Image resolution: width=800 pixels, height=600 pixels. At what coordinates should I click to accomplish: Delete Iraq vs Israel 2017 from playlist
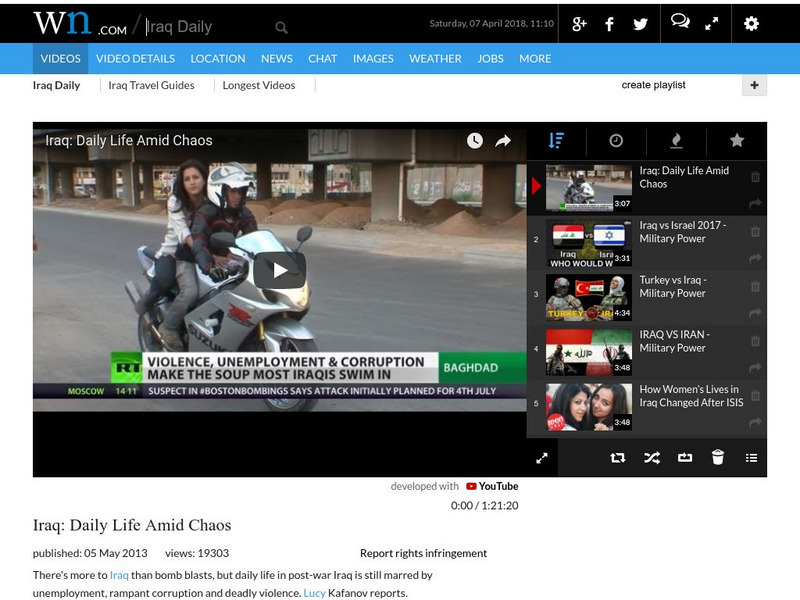pyautogui.click(x=756, y=232)
